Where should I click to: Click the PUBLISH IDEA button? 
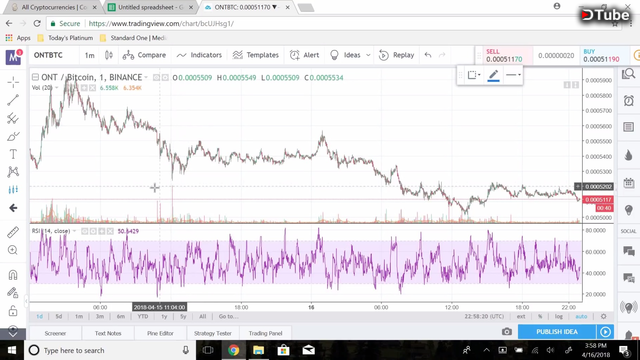557,332
